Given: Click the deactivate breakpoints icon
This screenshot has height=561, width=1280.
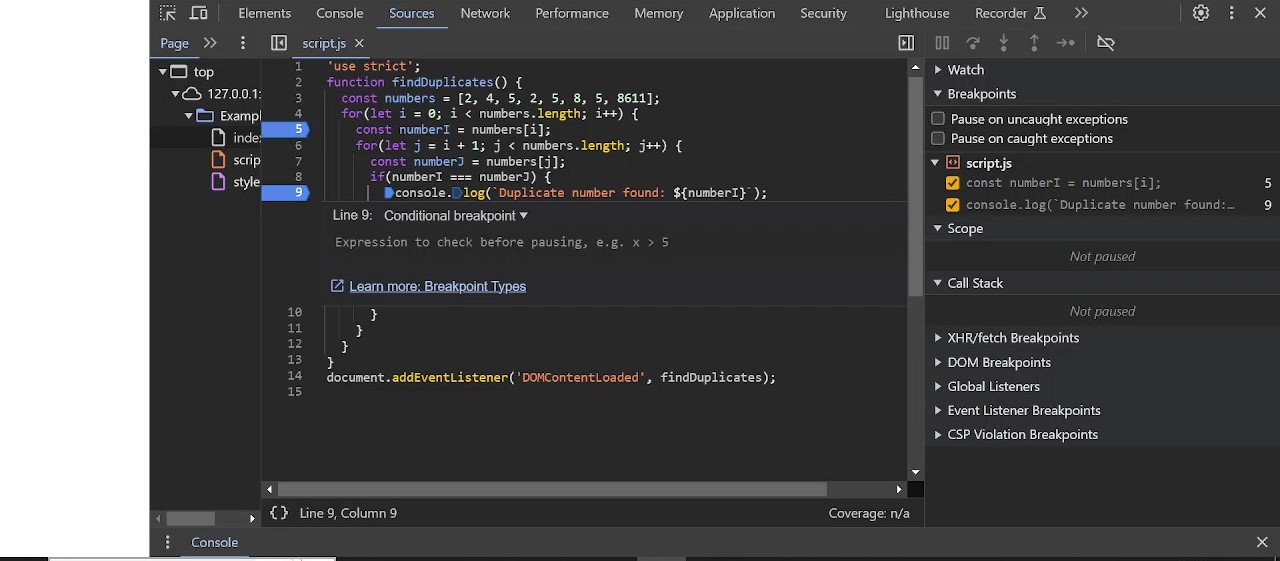Looking at the screenshot, I should coord(1105,43).
